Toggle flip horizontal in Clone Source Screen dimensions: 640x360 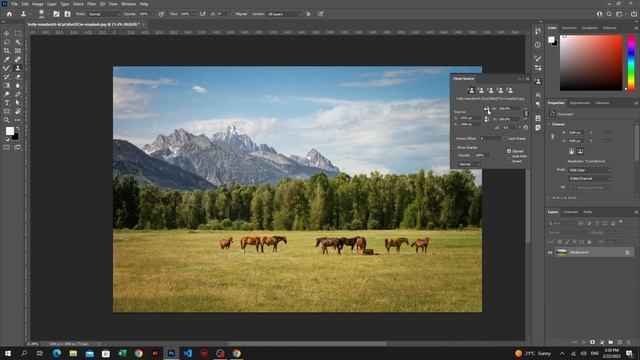[x=487, y=109]
